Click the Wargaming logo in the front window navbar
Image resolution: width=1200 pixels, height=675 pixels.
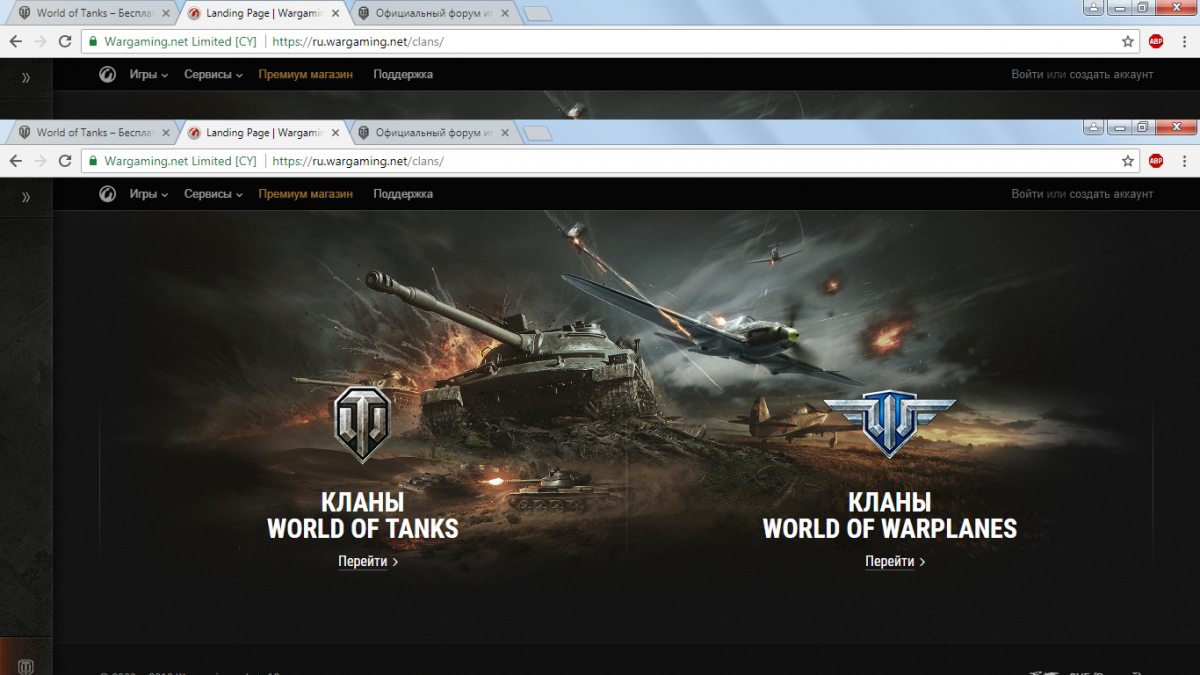click(x=108, y=194)
